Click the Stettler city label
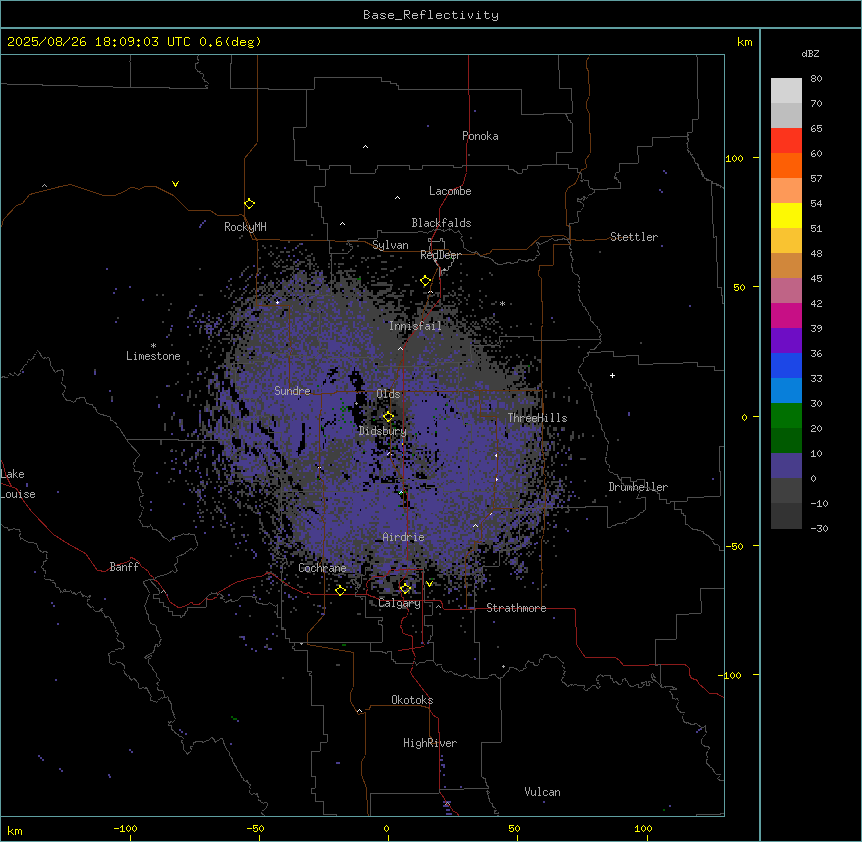This screenshot has height=842, width=862. (x=634, y=237)
